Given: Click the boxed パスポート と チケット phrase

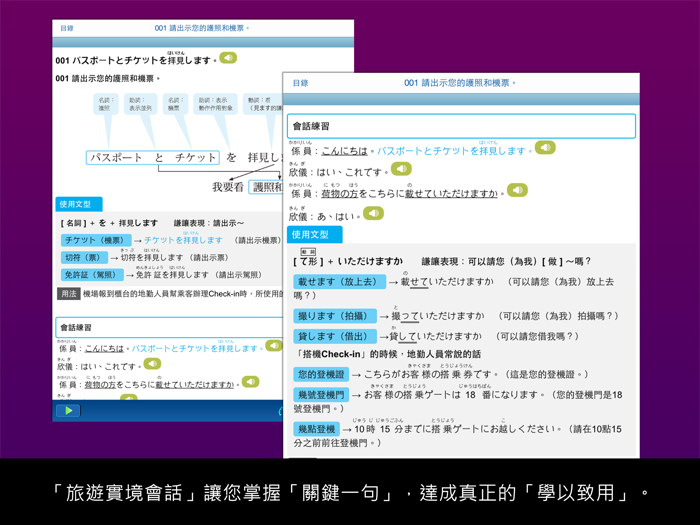Looking at the screenshot, I should click(153, 158).
